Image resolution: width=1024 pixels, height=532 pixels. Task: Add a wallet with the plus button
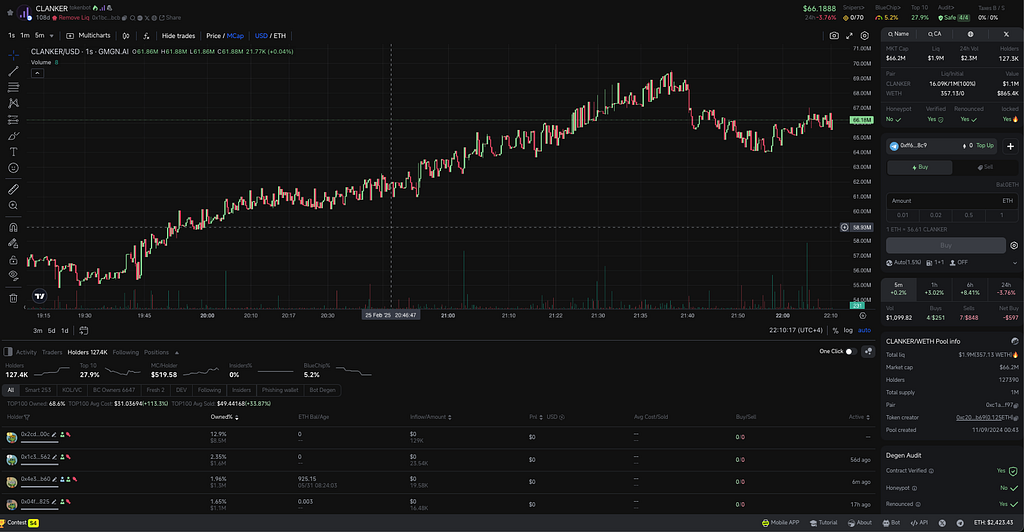click(1010, 146)
